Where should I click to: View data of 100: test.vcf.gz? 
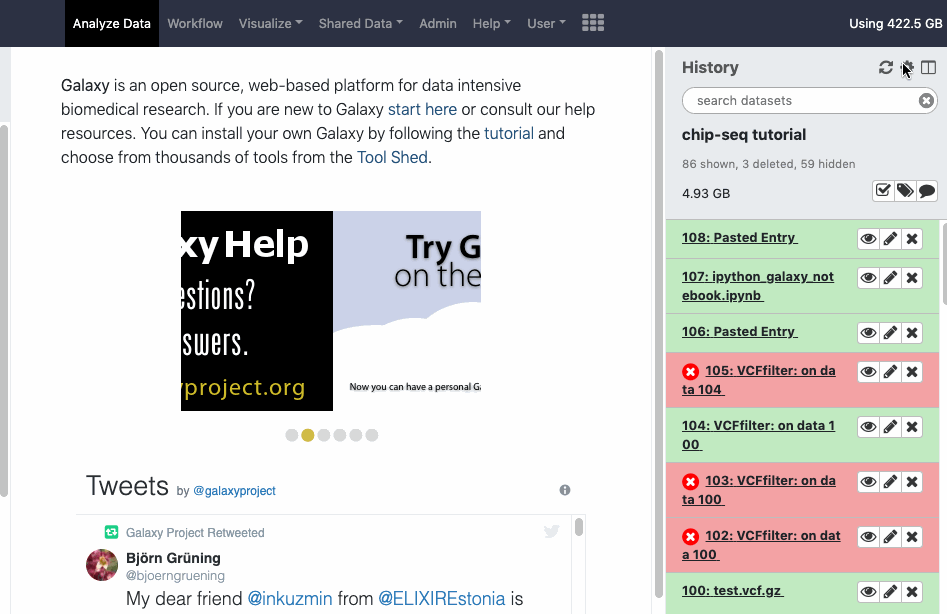coord(868,592)
